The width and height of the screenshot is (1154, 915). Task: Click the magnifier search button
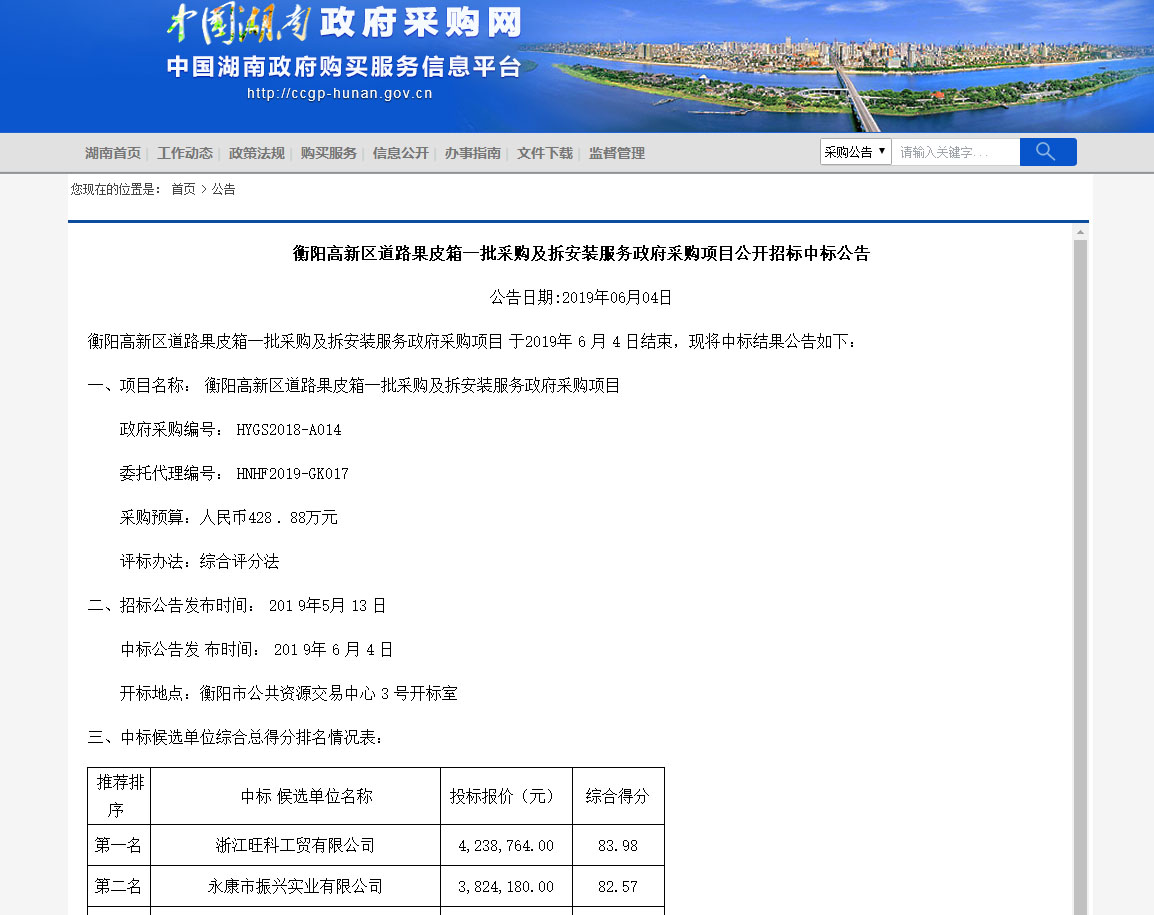[1047, 152]
